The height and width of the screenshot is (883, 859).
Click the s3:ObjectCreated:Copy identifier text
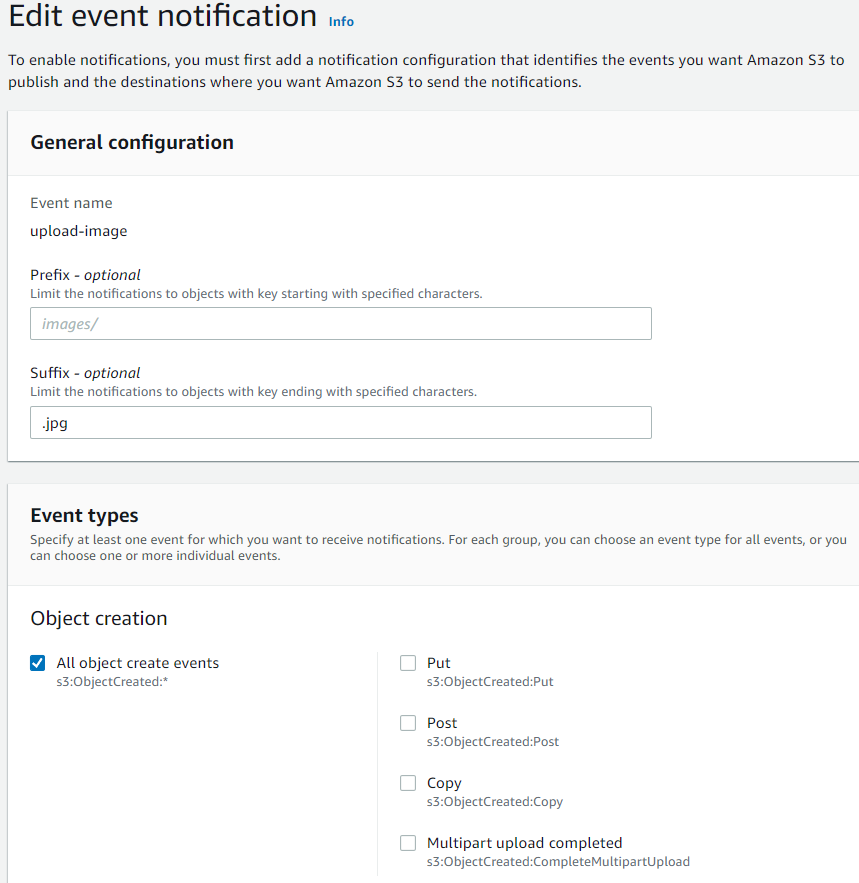tap(495, 801)
